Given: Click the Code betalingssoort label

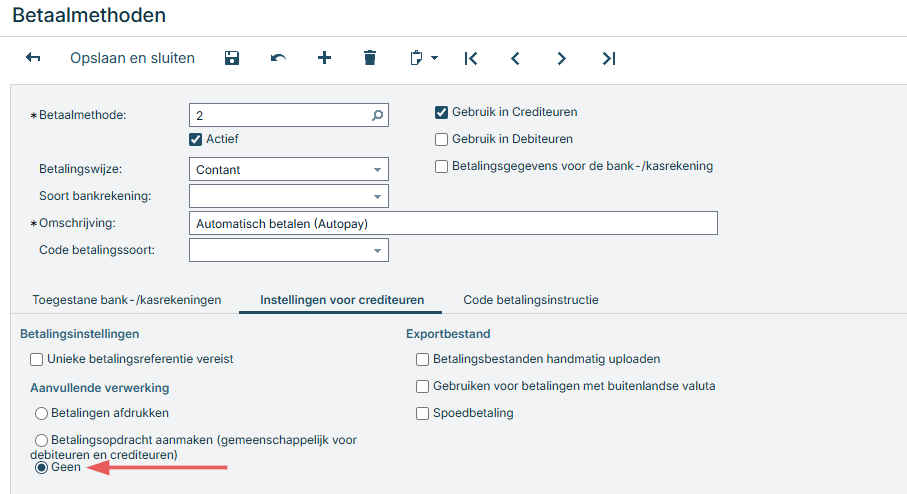Looking at the screenshot, I should point(97,250).
